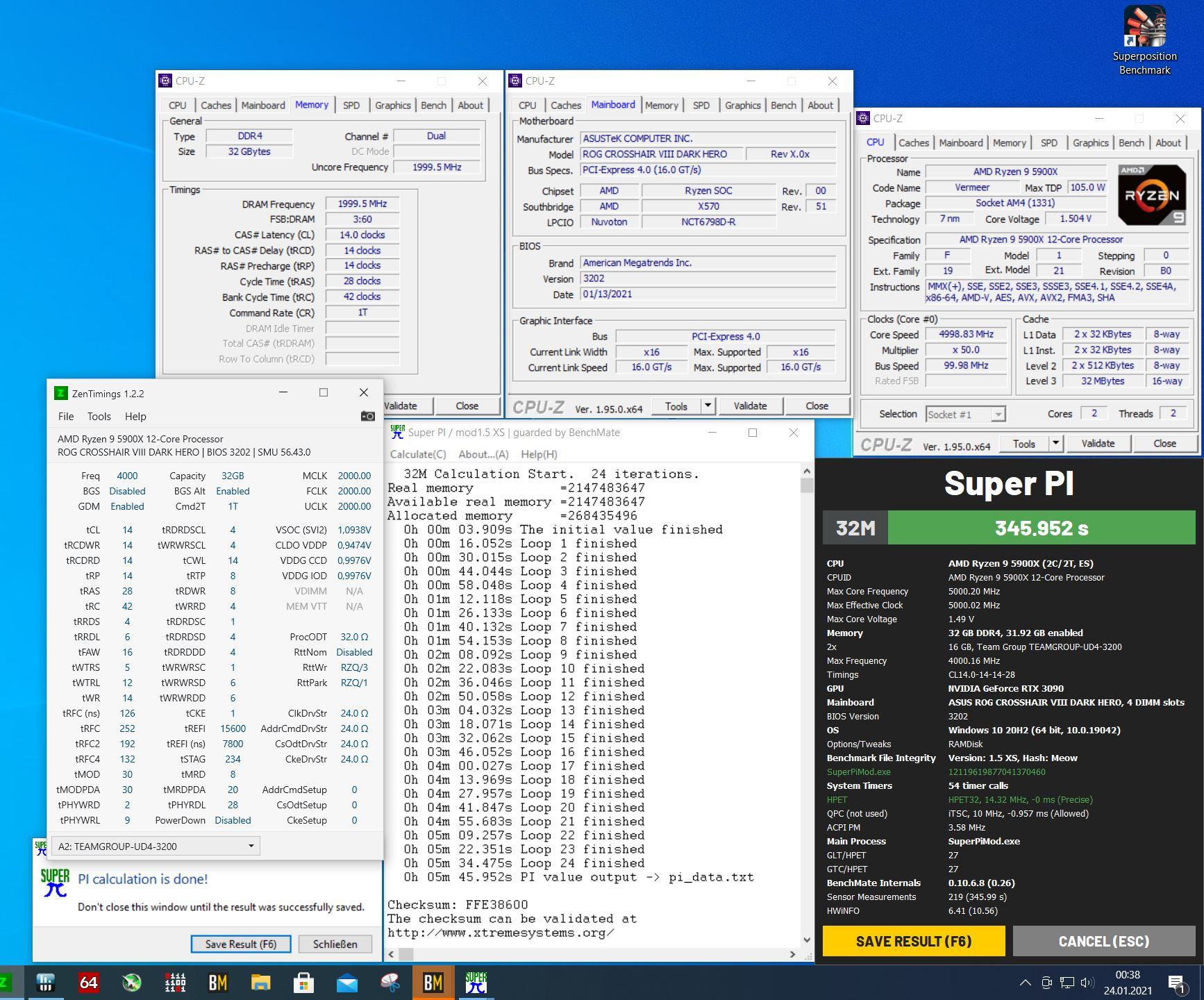
Task: Click the BIOS Version 3202 field in CPU-Z
Action: [708, 278]
